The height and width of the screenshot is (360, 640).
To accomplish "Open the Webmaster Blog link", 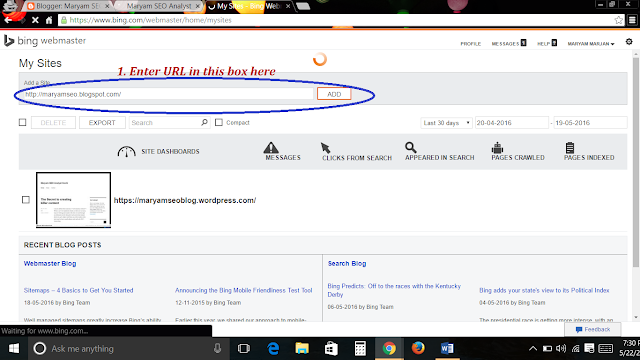I will click(x=50, y=264).
